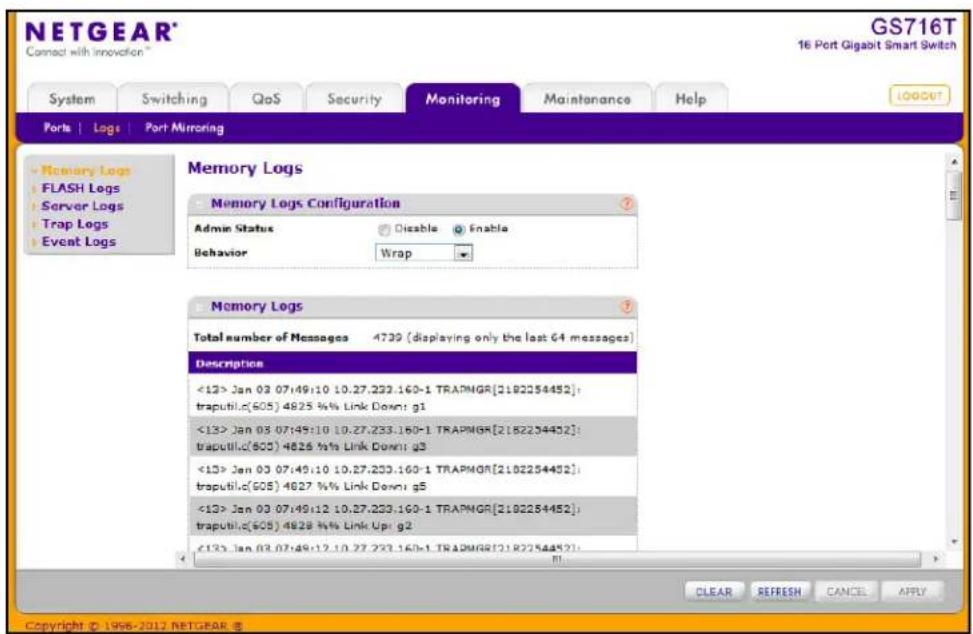Click the Total number of Messages value 4739
Image resolution: width=973 pixels, height=634 pixels.
tap(387, 337)
